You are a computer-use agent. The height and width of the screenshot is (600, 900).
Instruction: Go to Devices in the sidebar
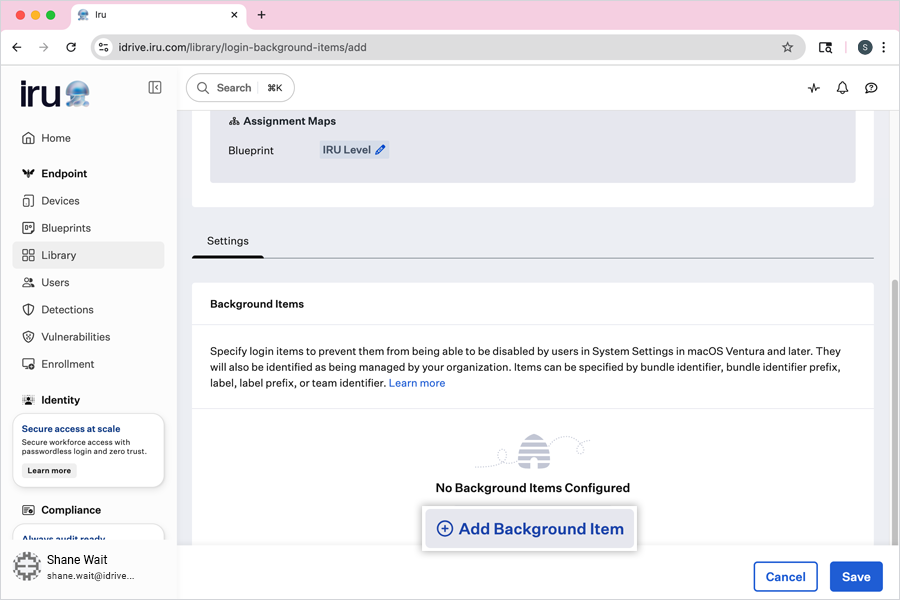60,201
